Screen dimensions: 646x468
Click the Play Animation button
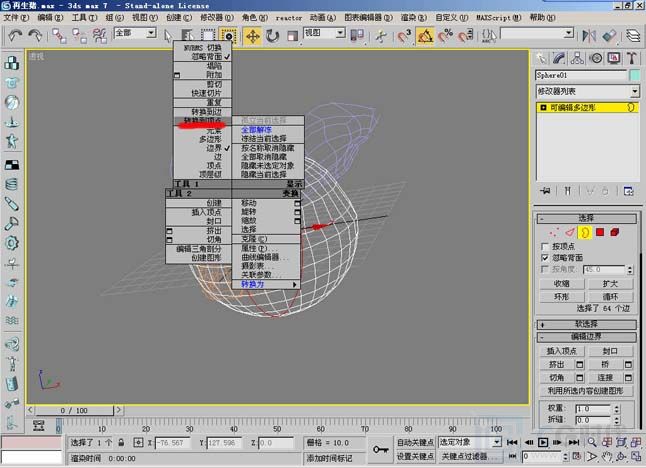[543, 442]
